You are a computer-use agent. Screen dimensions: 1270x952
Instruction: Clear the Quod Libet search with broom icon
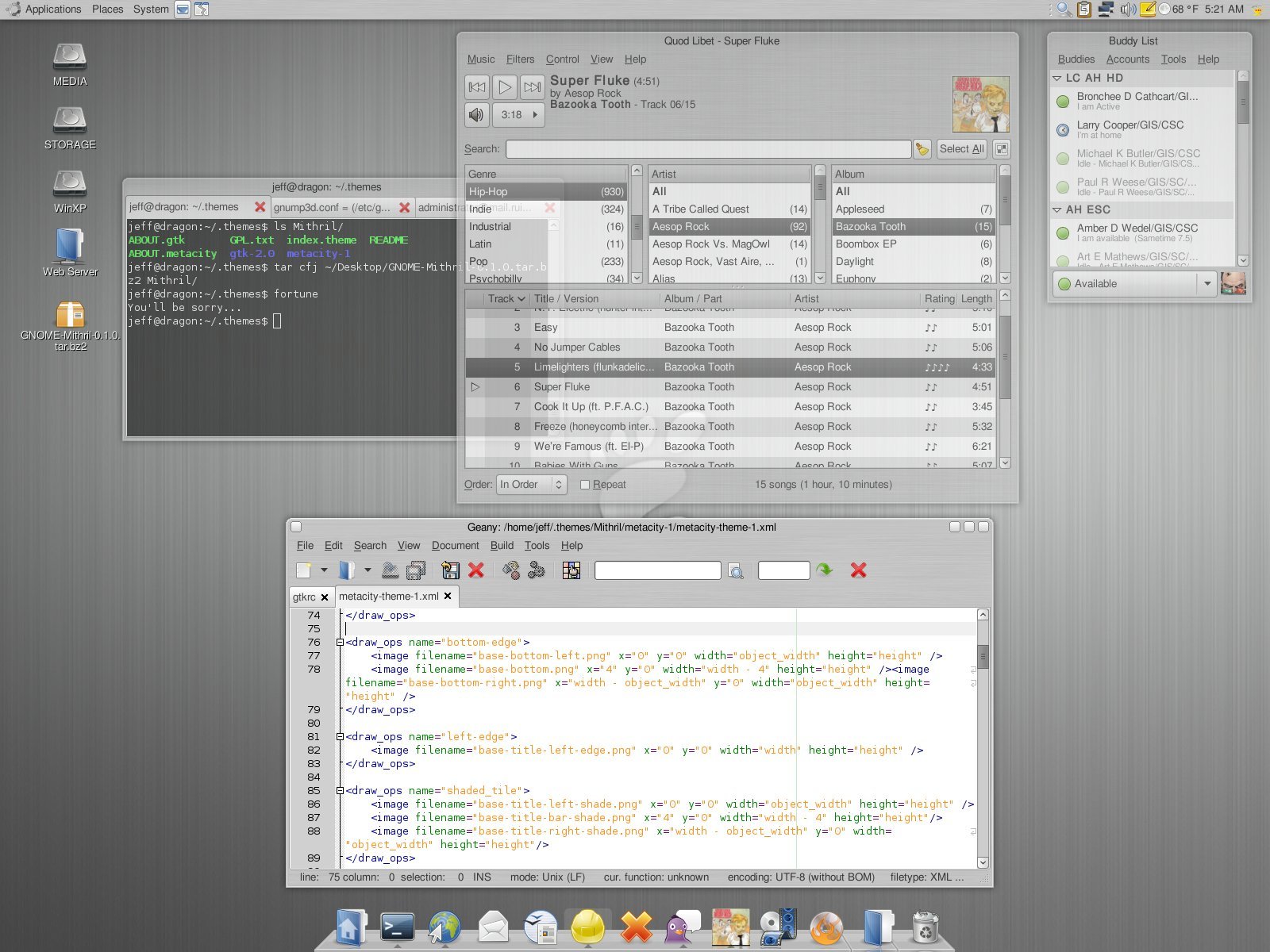coord(922,149)
